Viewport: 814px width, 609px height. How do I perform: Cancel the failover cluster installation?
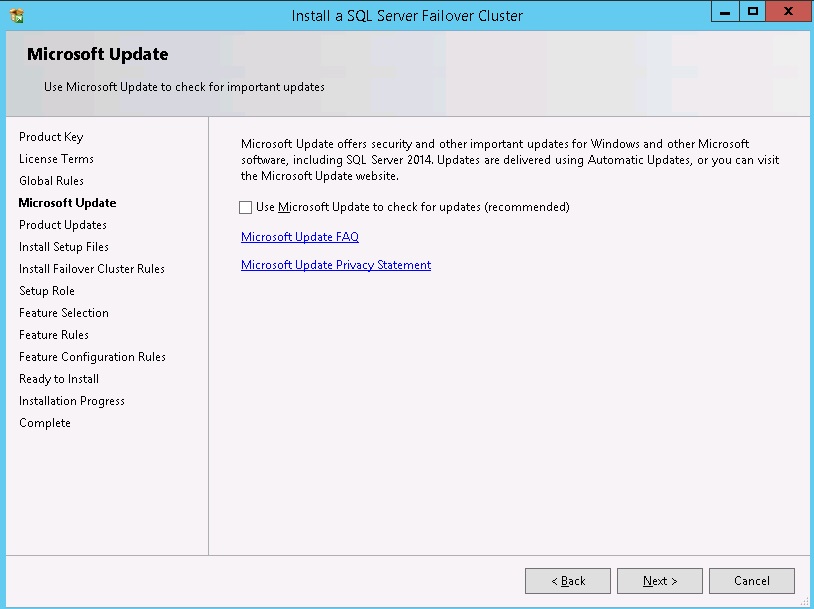click(752, 580)
